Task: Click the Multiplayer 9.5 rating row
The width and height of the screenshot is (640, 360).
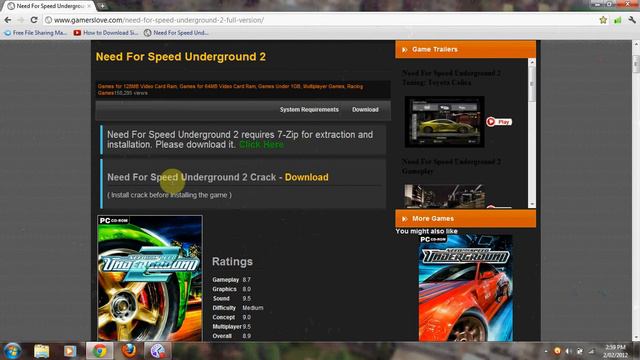Action: [x=231, y=327]
